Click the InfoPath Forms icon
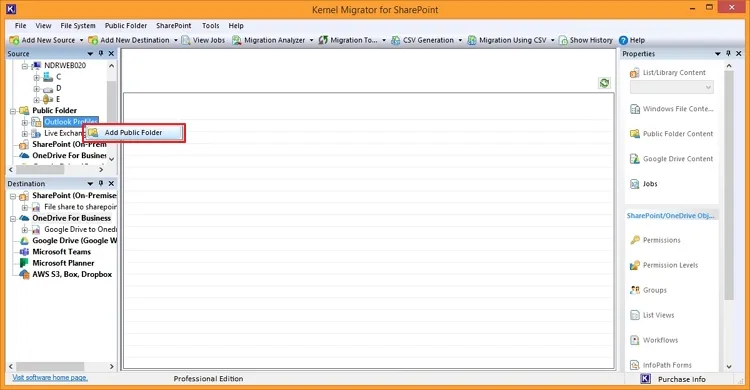The width and height of the screenshot is (750, 390). pos(635,365)
